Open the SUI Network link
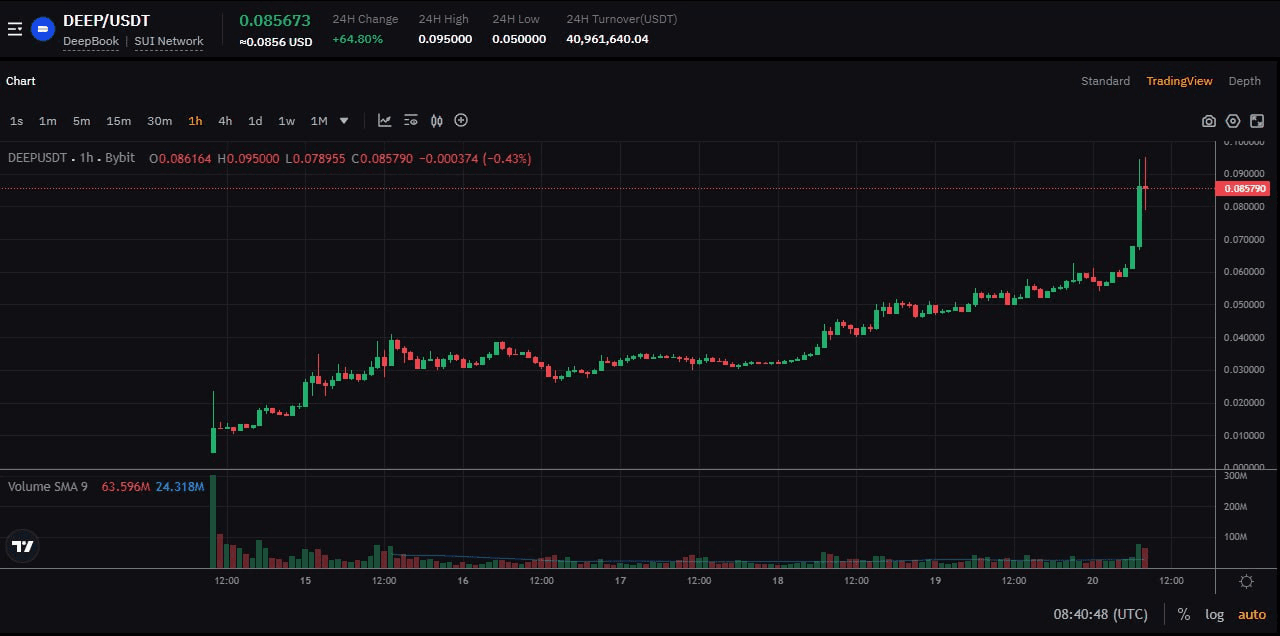This screenshot has width=1280, height=636. 169,41
